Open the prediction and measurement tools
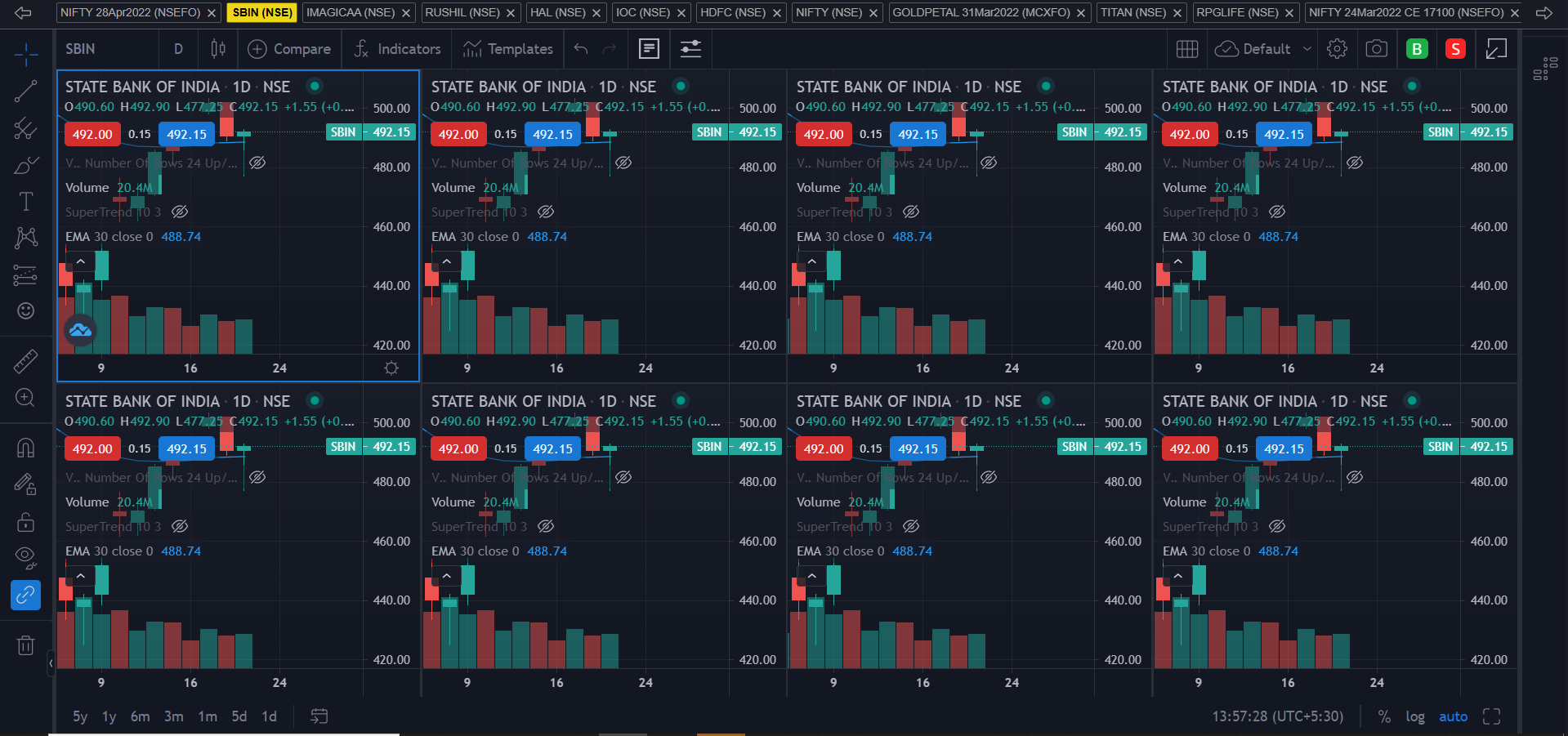The image size is (1568, 736). [25, 275]
